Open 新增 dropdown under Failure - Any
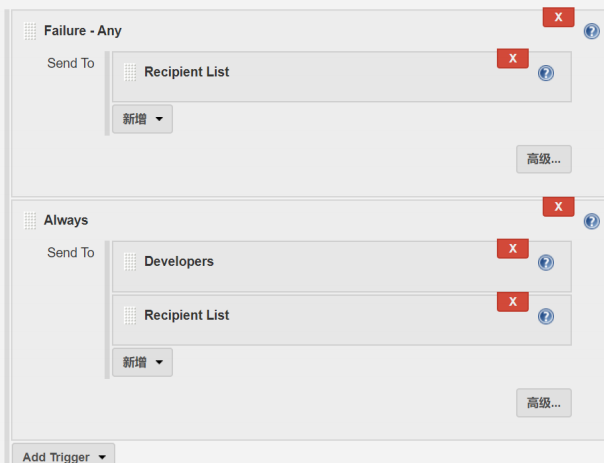 142,119
